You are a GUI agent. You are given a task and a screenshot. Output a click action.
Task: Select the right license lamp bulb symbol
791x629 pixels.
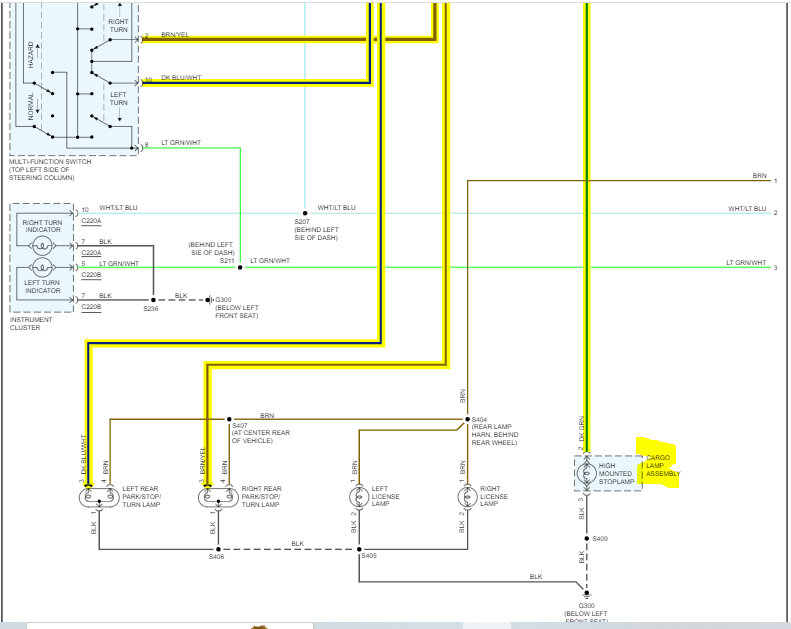[467, 497]
